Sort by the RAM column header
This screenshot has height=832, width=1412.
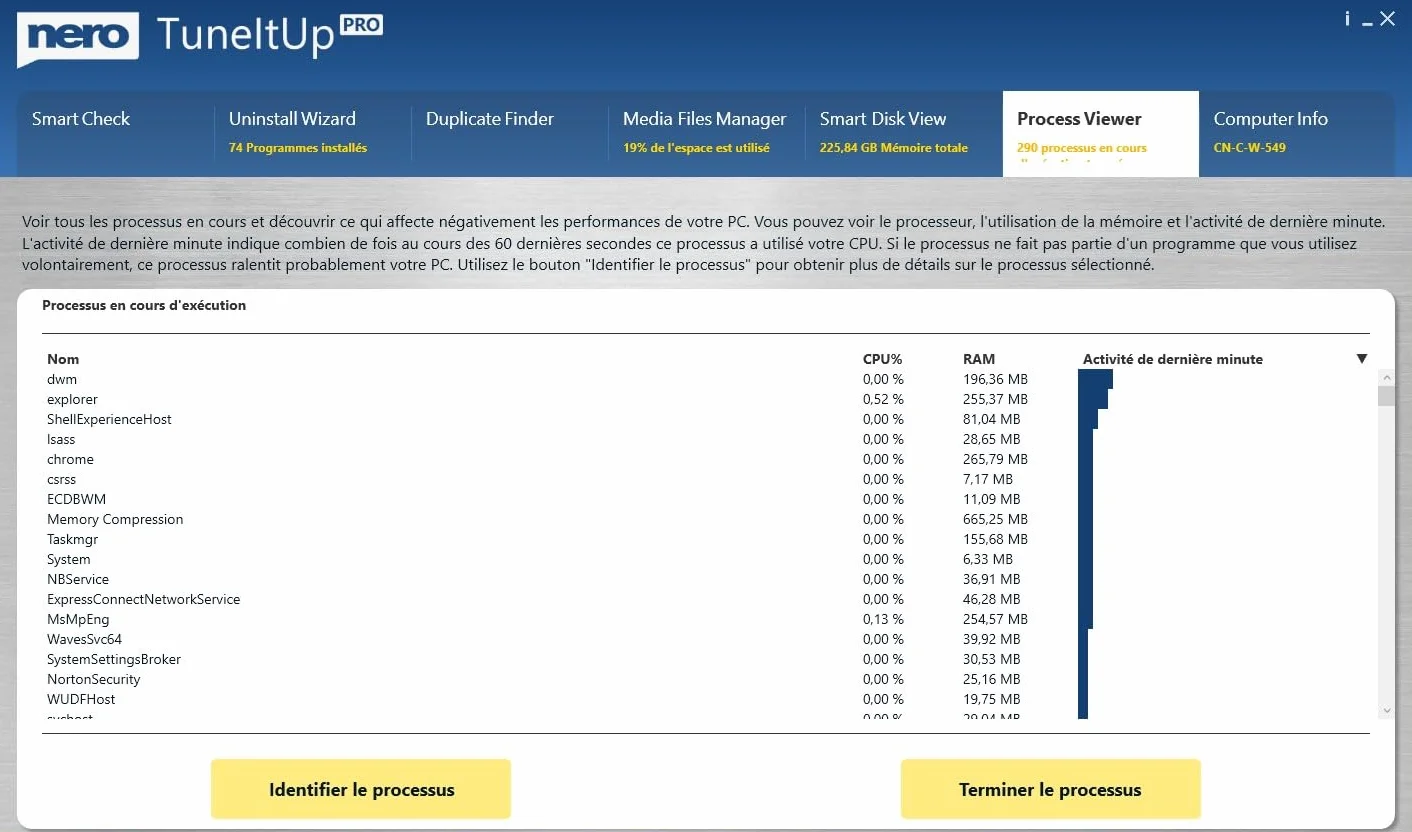979,359
